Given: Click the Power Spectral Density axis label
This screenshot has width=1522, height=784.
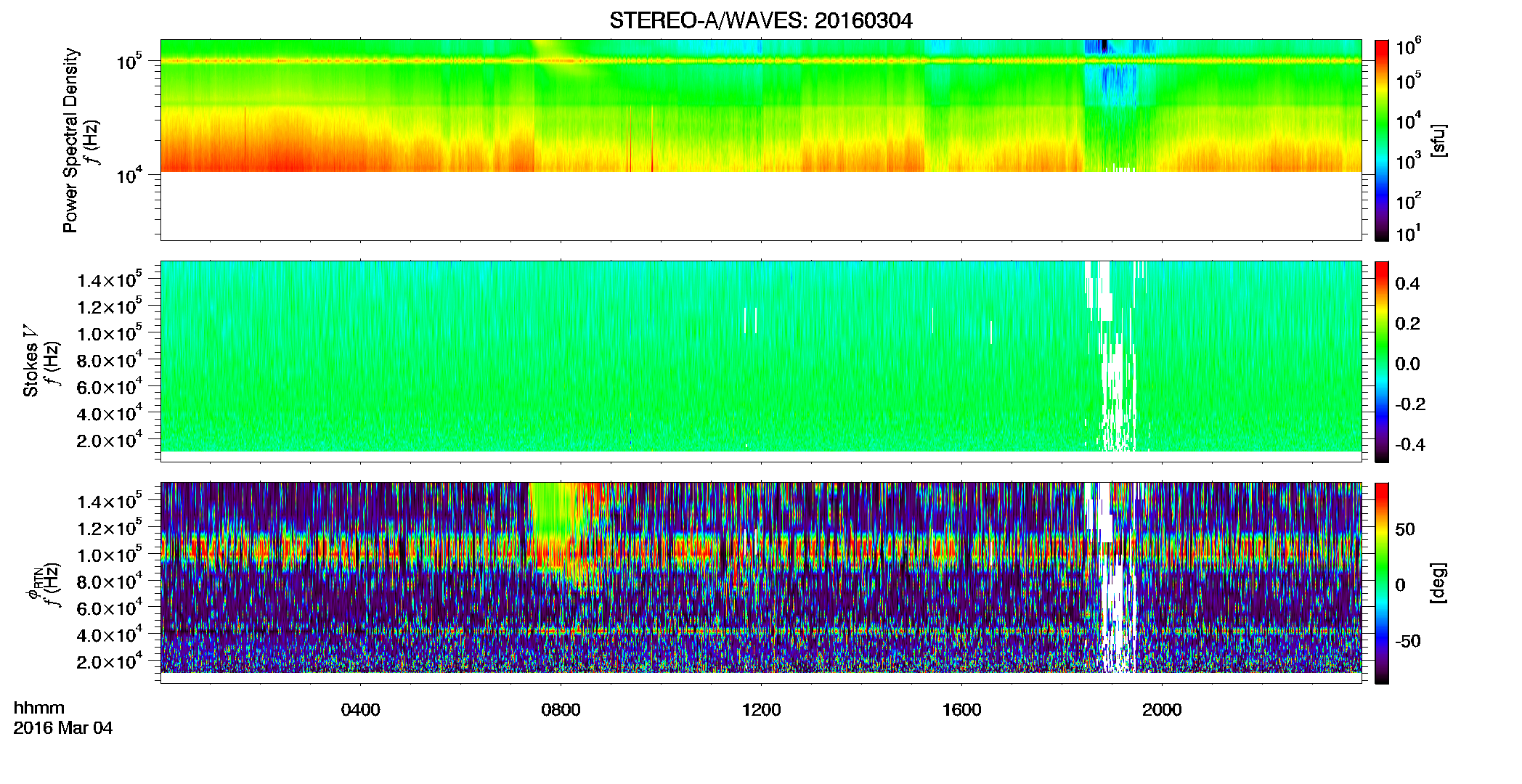Looking at the screenshot, I should [x=70, y=140].
